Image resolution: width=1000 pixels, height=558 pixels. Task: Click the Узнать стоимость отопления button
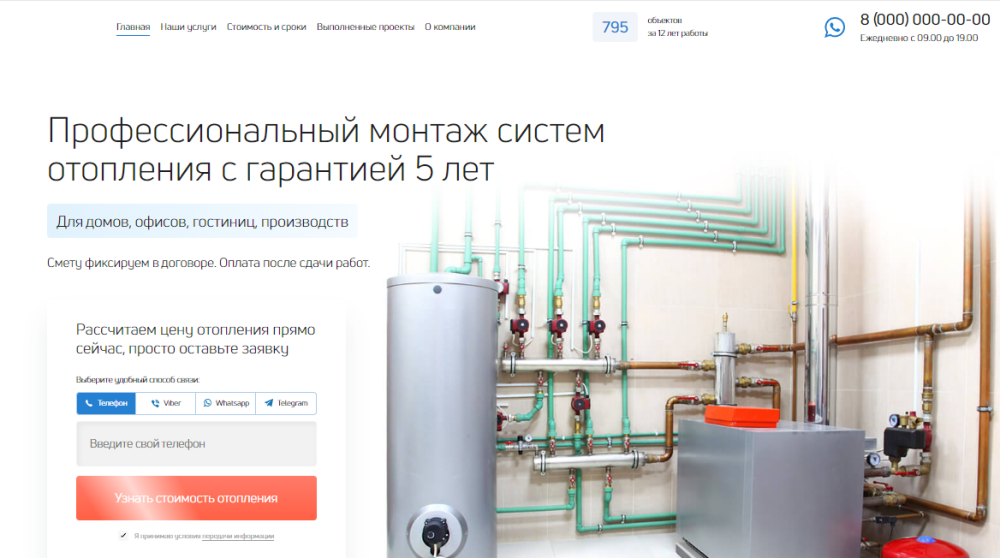[196, 498]
